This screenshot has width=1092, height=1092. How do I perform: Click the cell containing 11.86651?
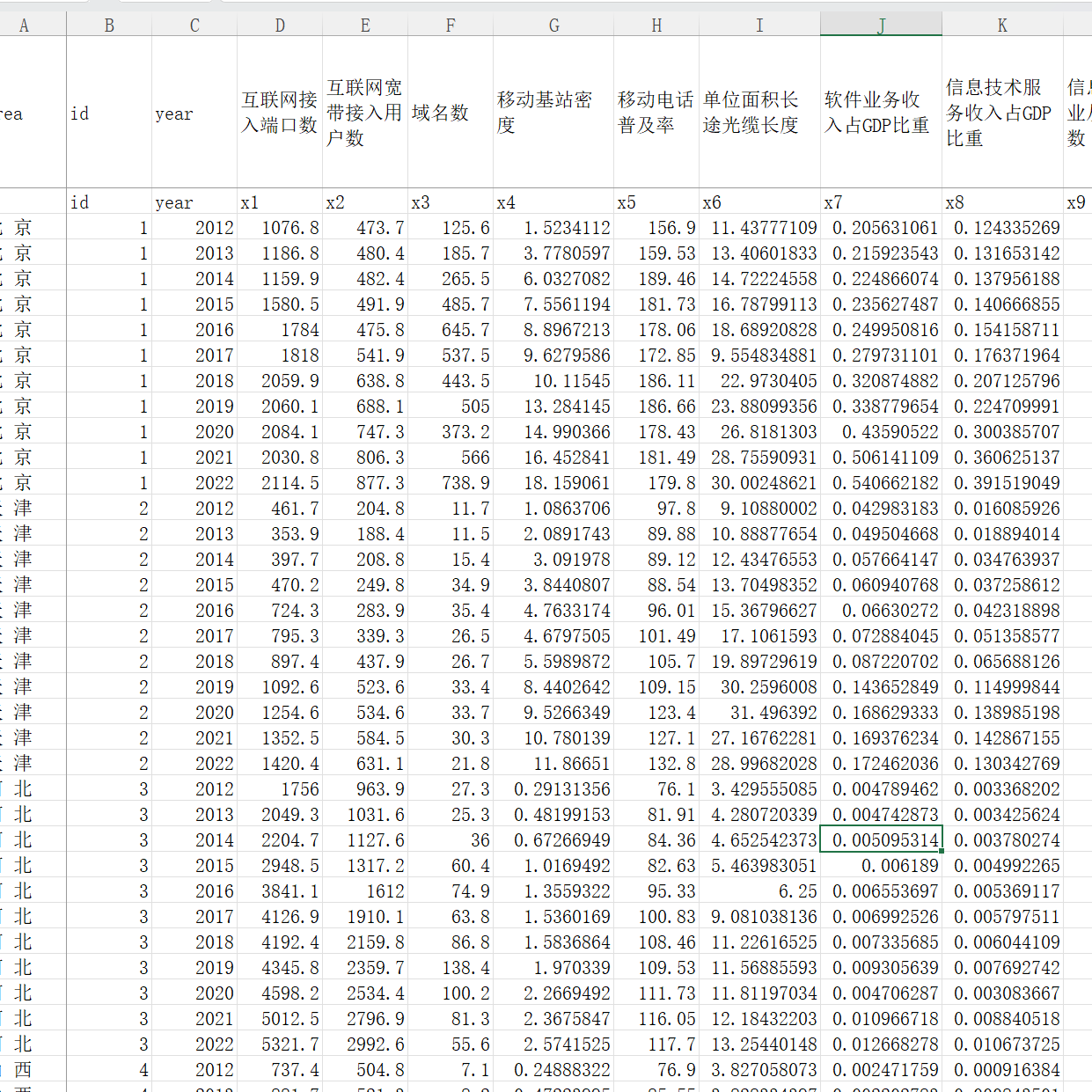[x=553, y=763]
